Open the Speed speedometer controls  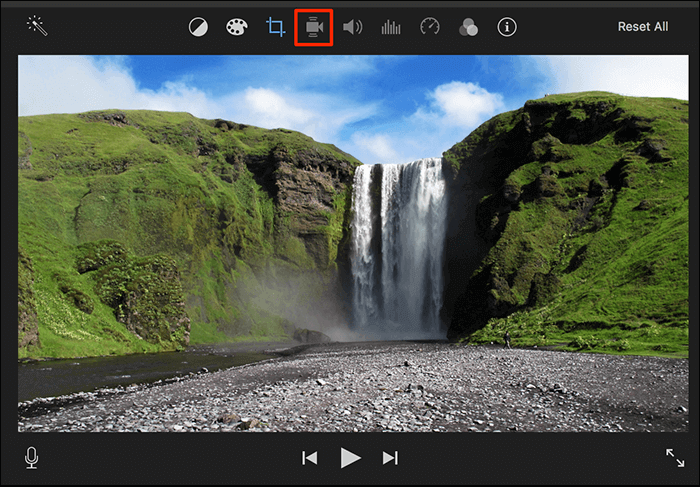pyautogui.click(x=430, y=27)
